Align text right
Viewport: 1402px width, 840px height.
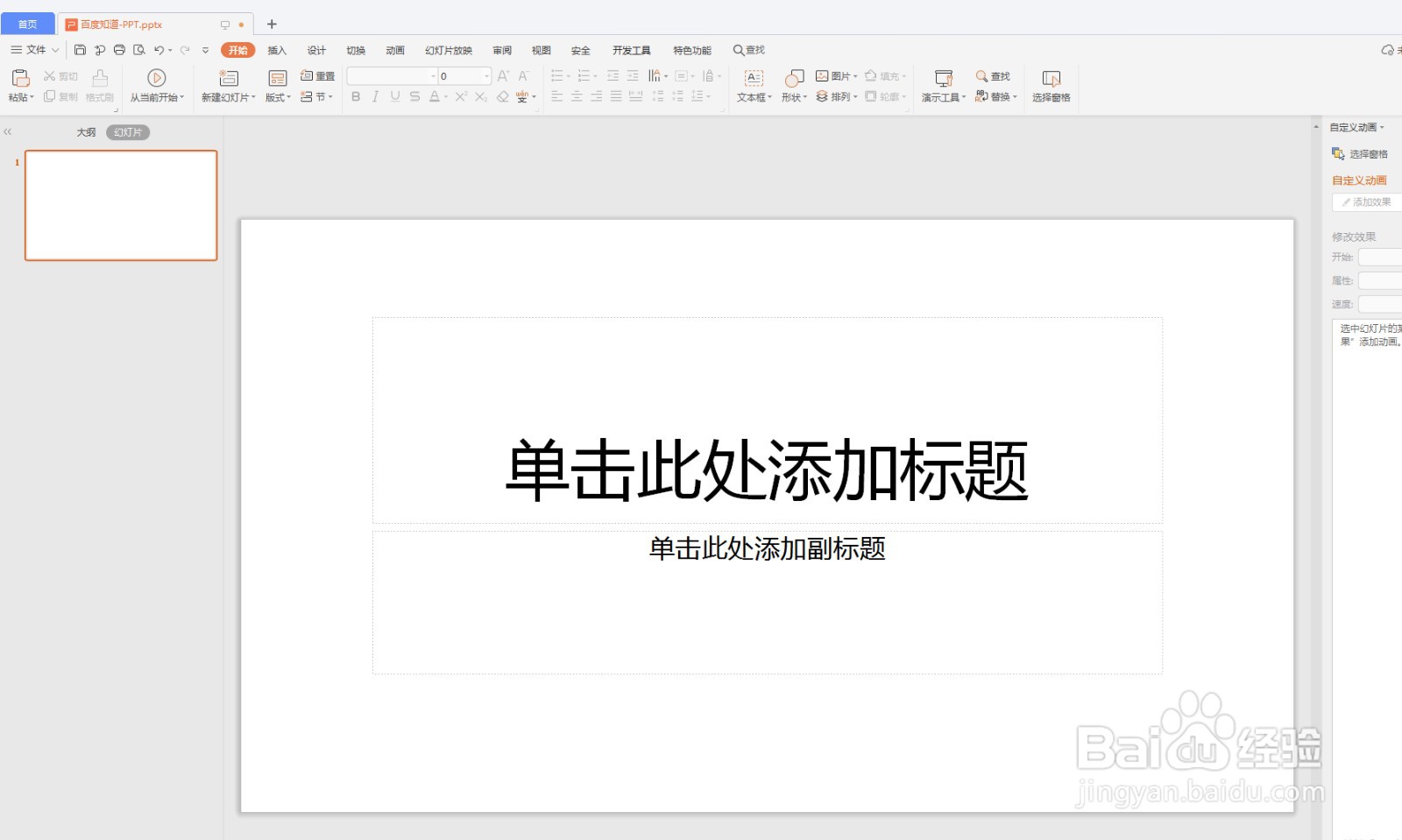[597, 96]
